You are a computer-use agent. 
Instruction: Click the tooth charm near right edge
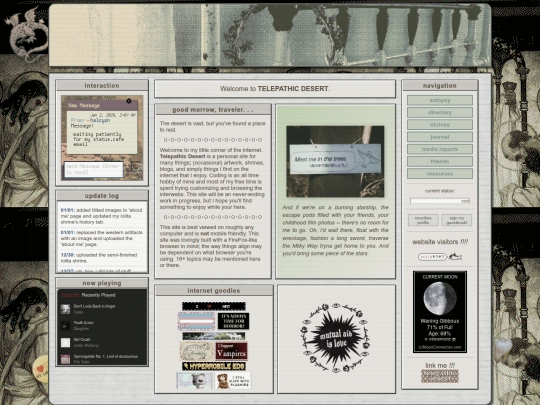coord(503,350)
